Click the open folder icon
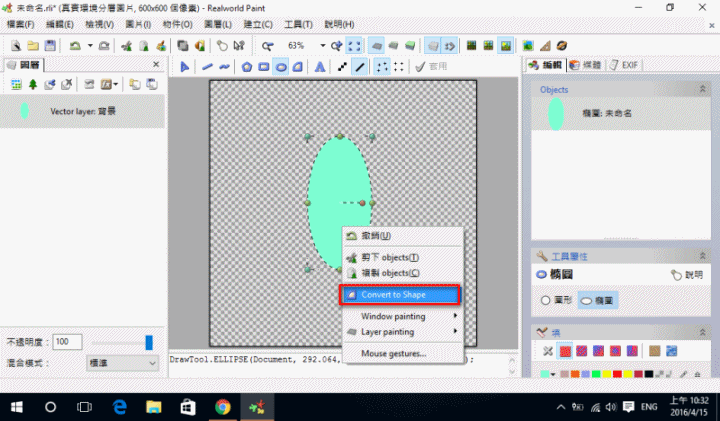The height and width of the screenshot is (421, 720). coord(32,45)
